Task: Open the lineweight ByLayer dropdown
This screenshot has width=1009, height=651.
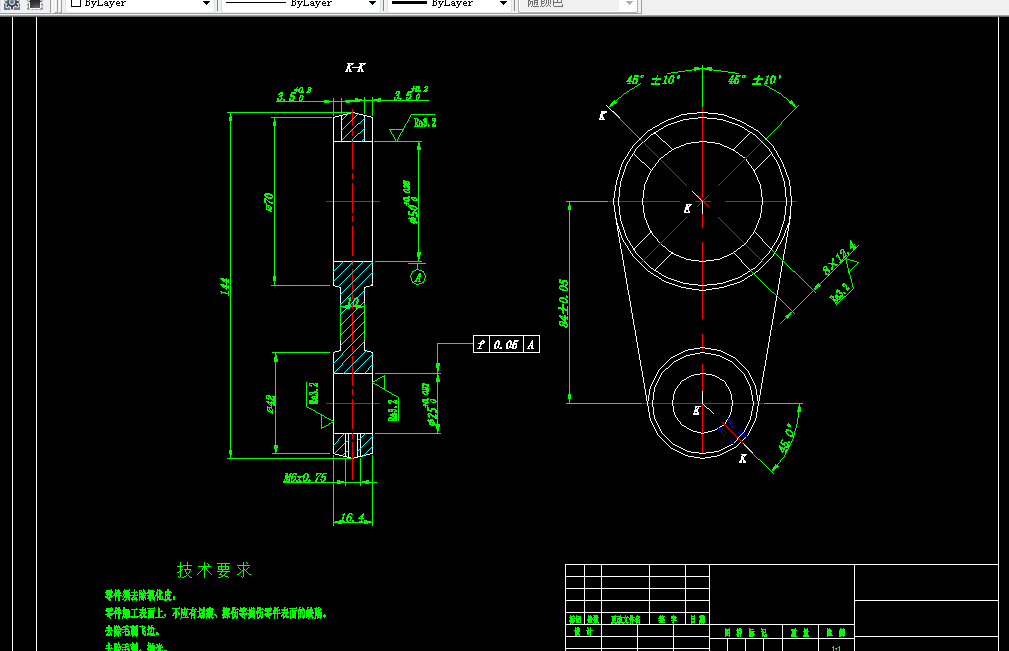Action: (449, 4)
